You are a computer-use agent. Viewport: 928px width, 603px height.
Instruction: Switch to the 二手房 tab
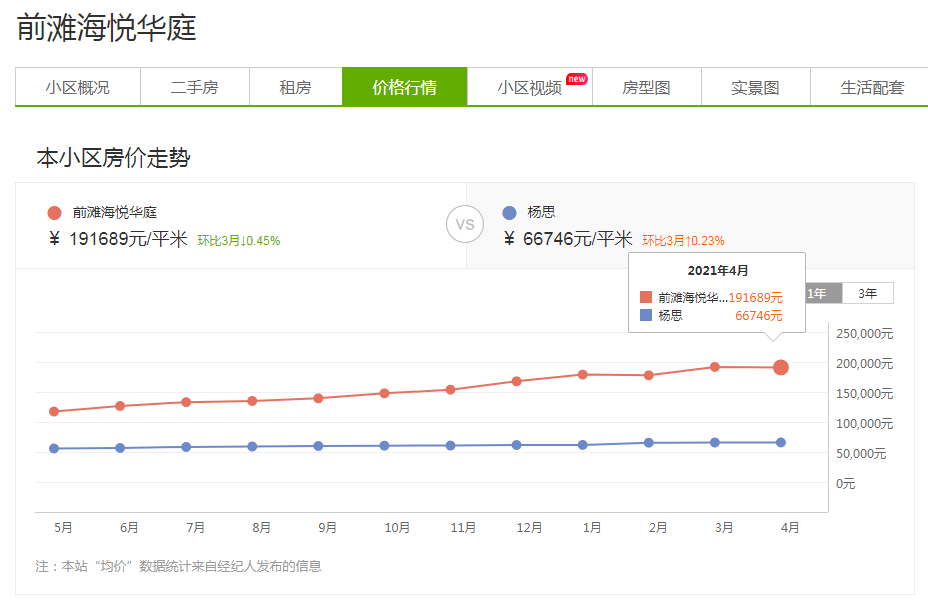click(x=194, y=88)
